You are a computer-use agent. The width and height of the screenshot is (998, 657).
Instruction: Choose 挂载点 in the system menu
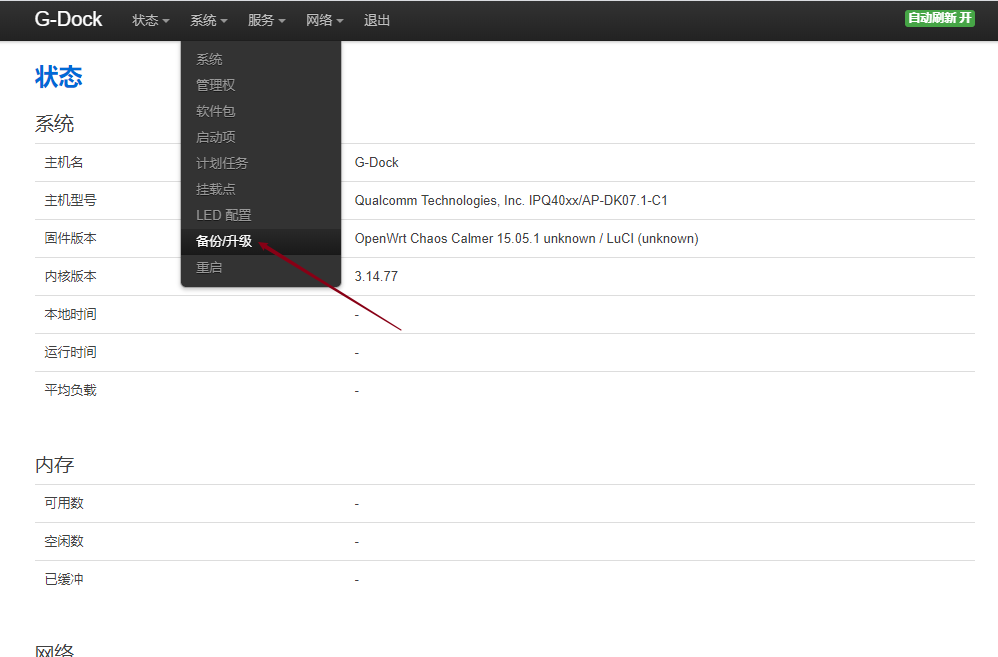(261, 190)
